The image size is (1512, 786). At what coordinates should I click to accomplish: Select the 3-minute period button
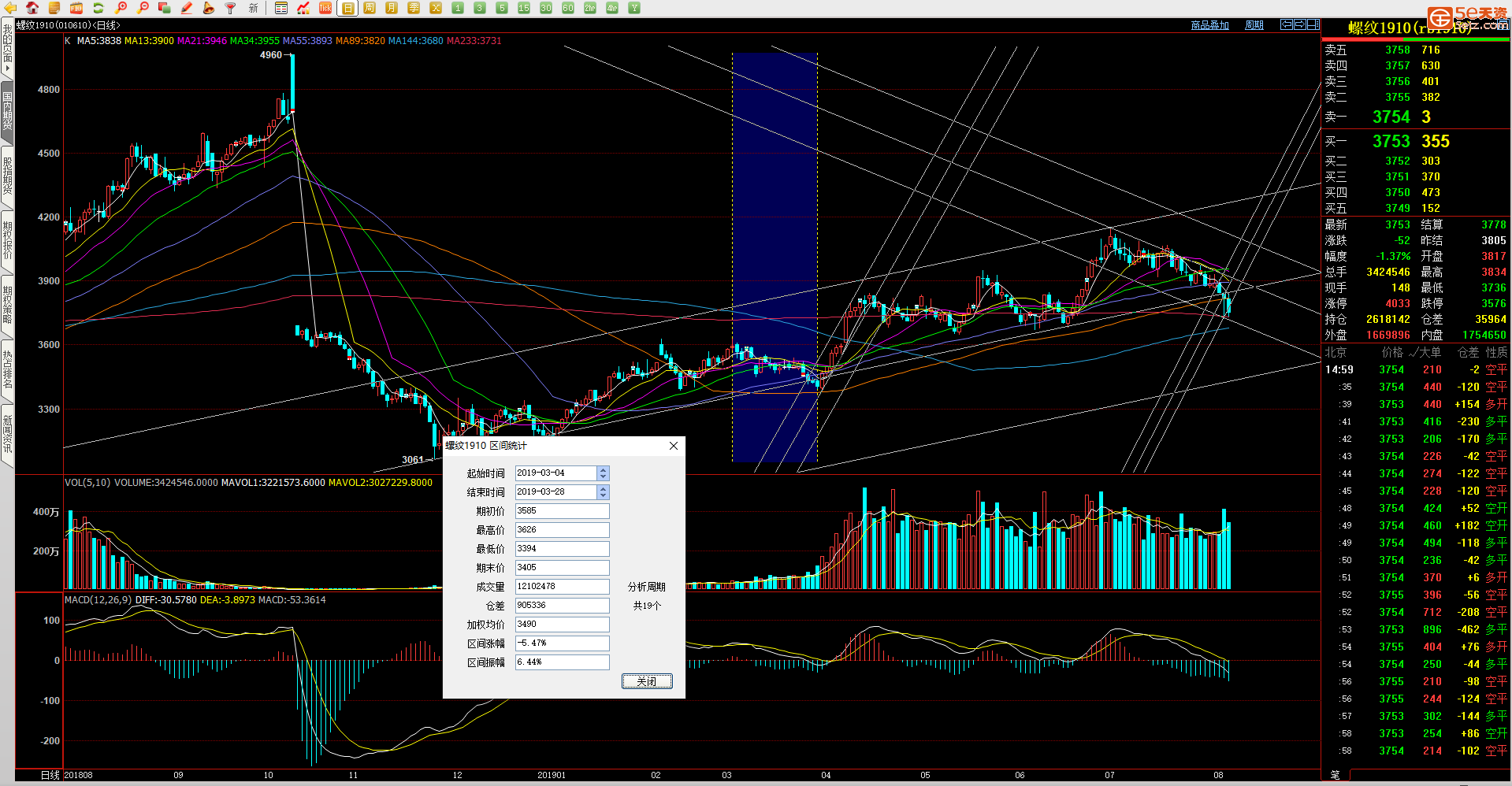(x=480, y=8)
